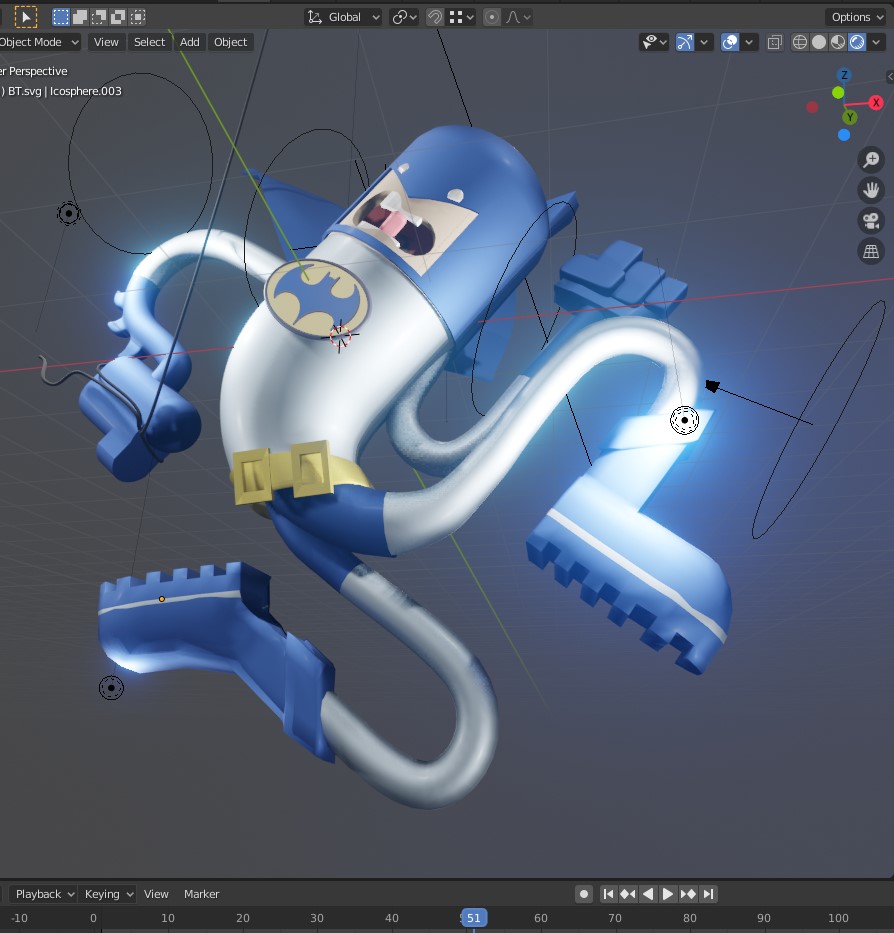The width and height of the screenshot is (894, 933).
Task: Expand the Options dropdown
Action: point(857,17)
